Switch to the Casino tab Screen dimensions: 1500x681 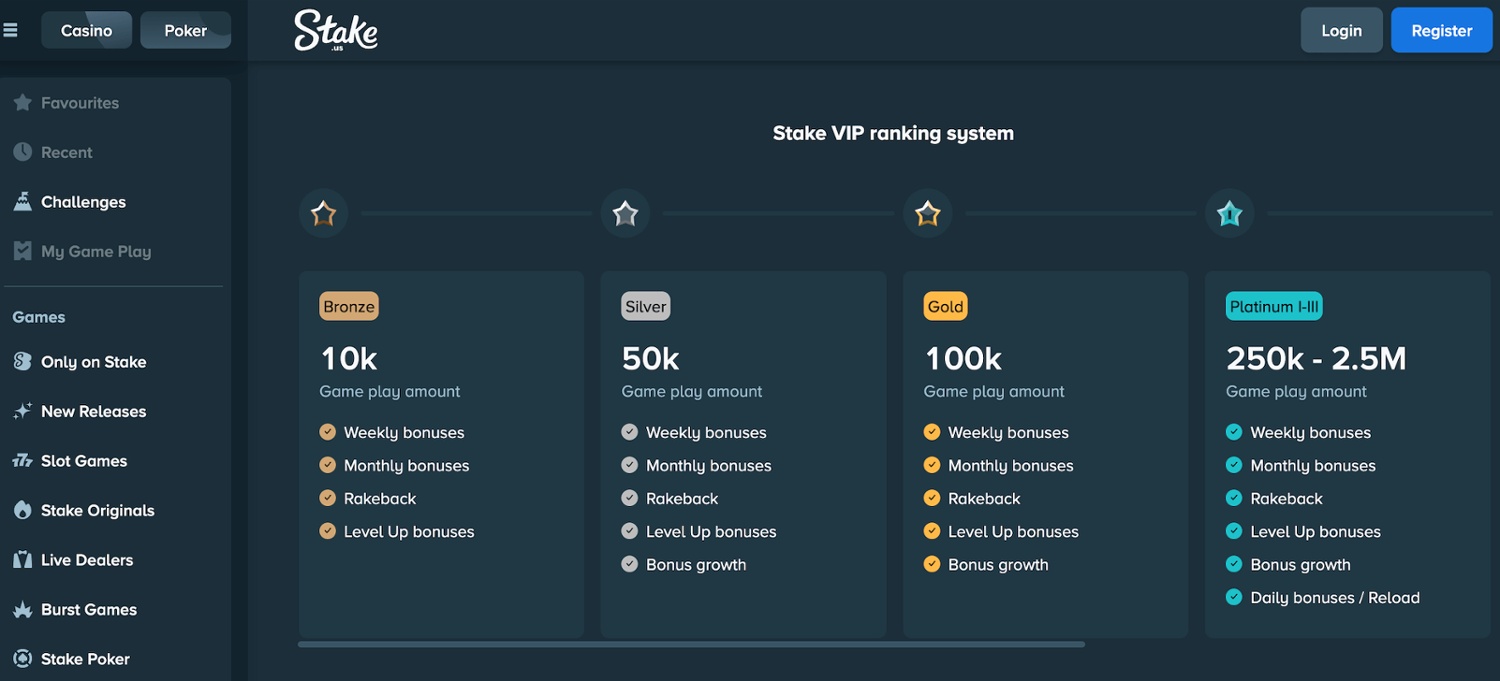[x=87, y=30]
